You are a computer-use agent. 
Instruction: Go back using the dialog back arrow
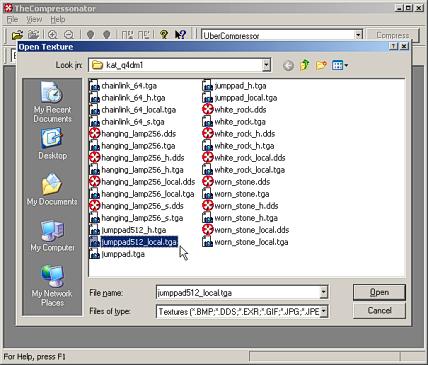[x=288, y=66]
